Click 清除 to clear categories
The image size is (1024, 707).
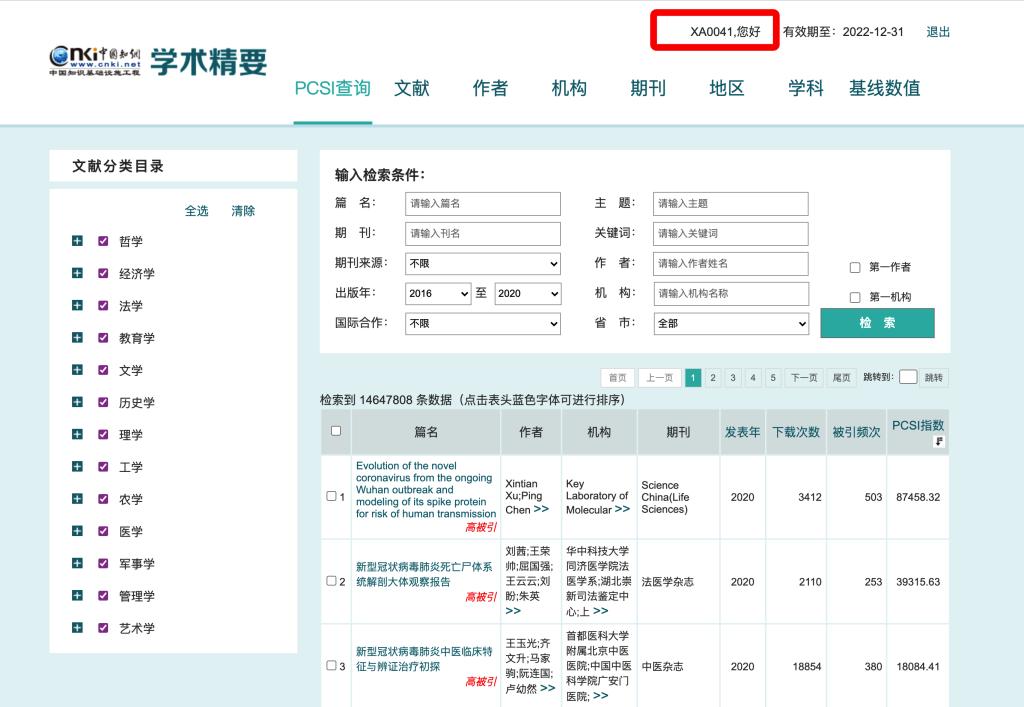(x=243, y=210)
